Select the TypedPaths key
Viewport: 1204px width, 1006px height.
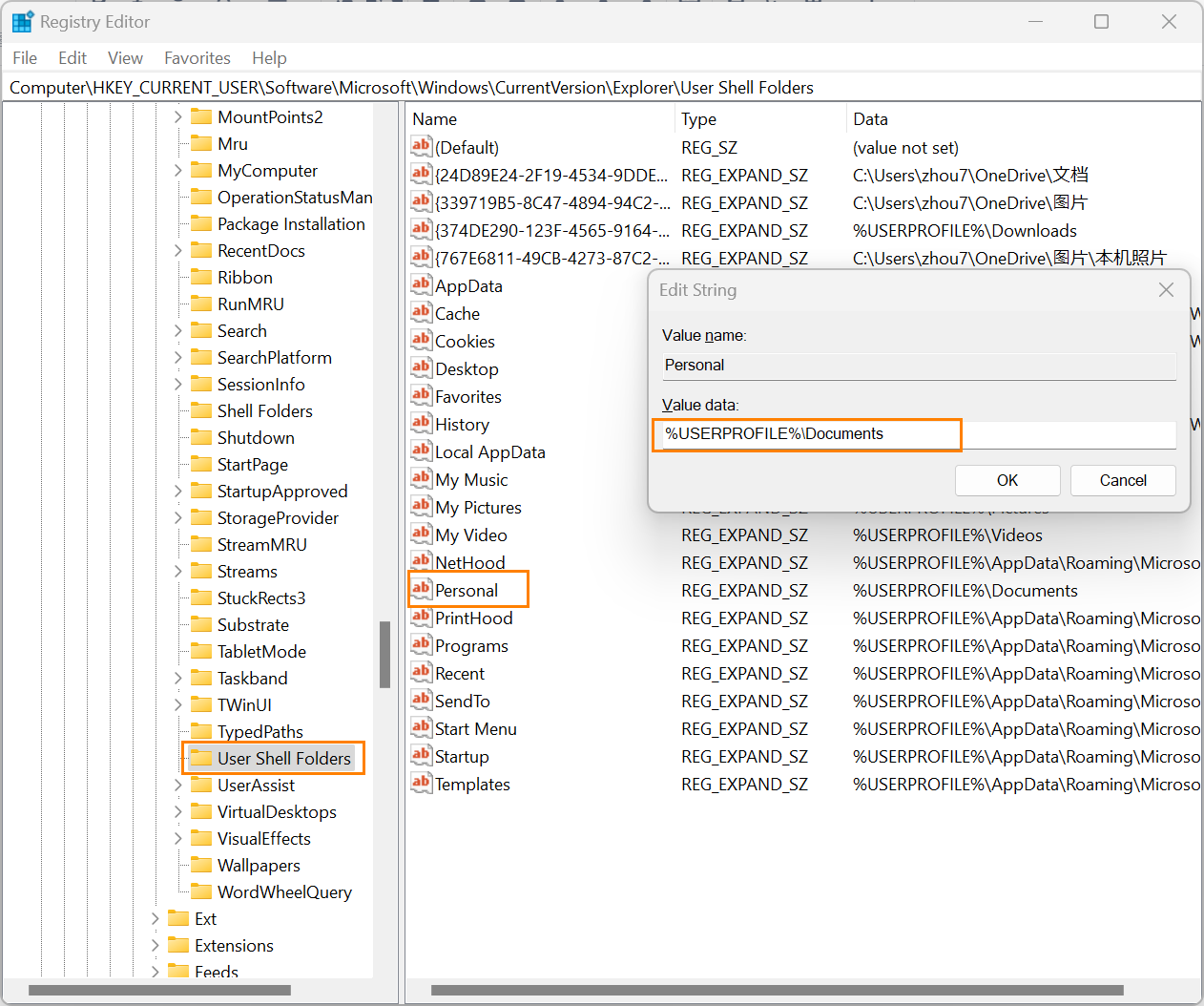pyautogui.click(x=259, y=731)
